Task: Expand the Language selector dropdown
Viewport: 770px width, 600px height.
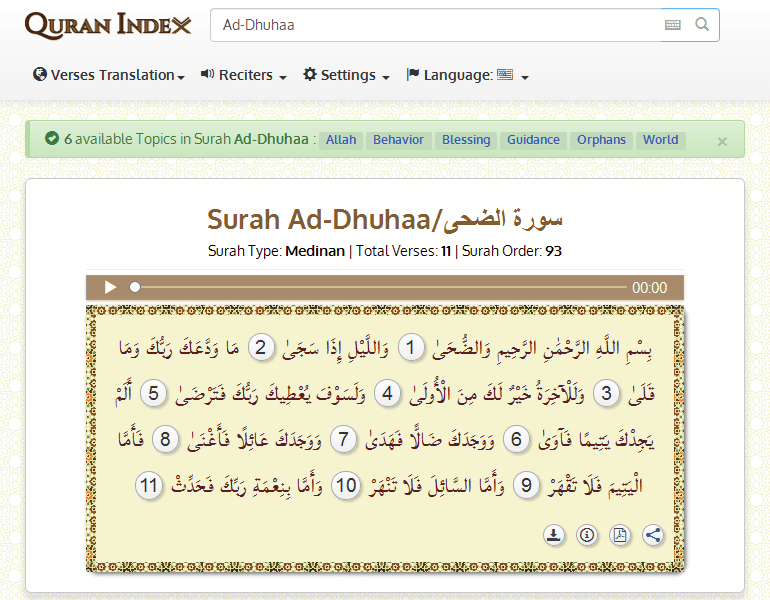Action: pyautogui.click(x=467, y=75)
